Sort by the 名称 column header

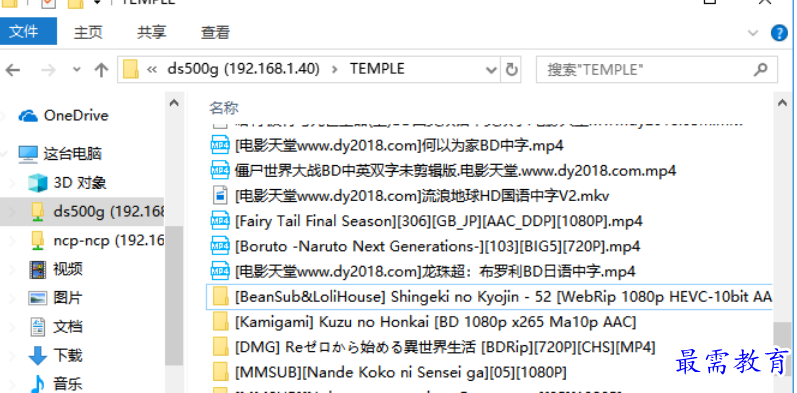pyautogui.click(x=224, y=108)
